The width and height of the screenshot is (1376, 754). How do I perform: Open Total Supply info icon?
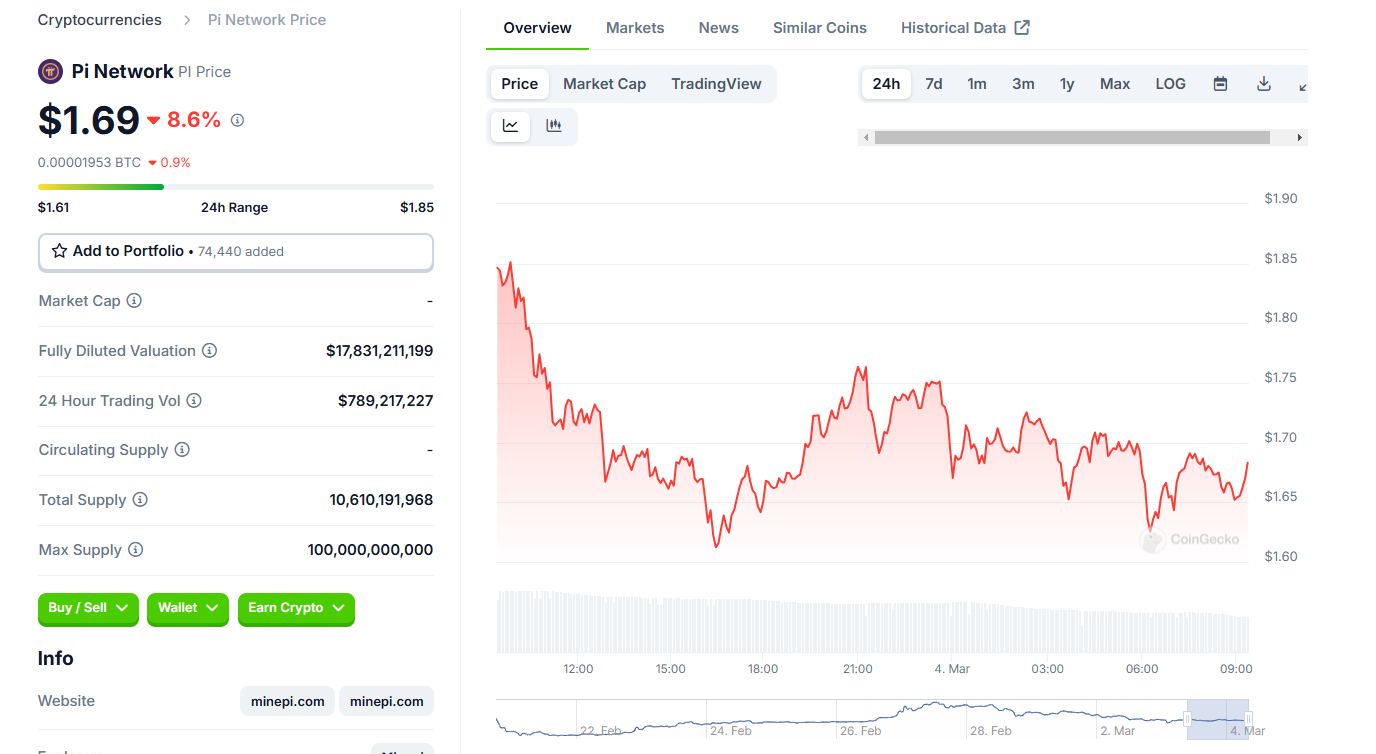tap(140, 500)
